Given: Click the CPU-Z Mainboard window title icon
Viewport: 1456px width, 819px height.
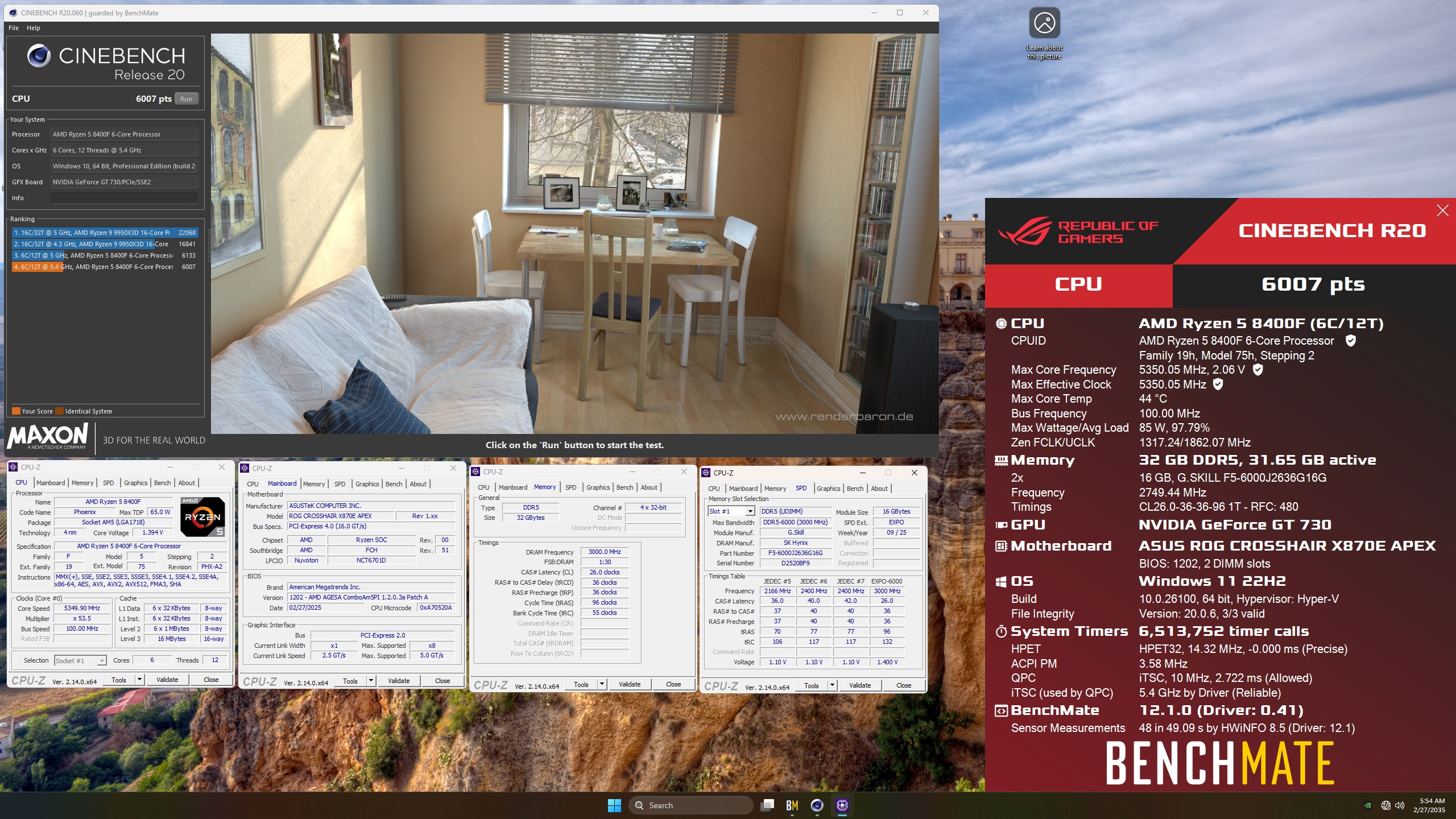Looking at the screenshot, I should click(x=245, y=468).
